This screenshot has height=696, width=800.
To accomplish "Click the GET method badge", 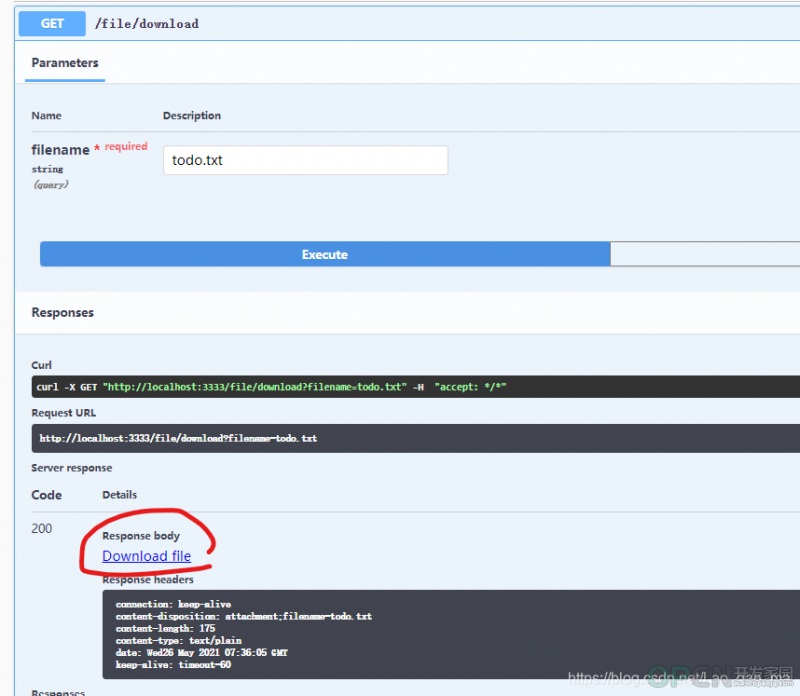I will 52,23.
